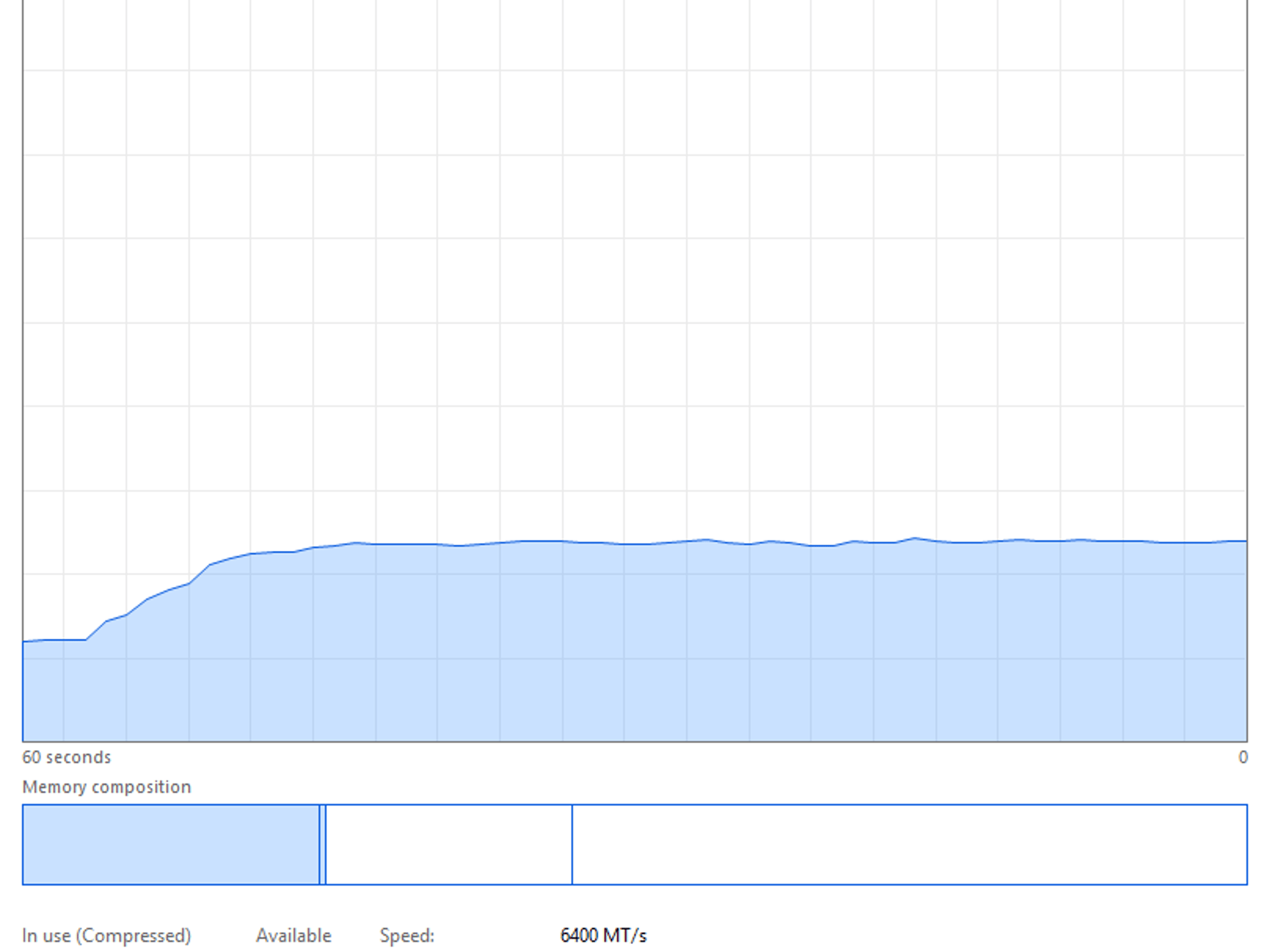
Task: Select the thin Modified segment in composition bar
Action: click(x=322, y=844)
